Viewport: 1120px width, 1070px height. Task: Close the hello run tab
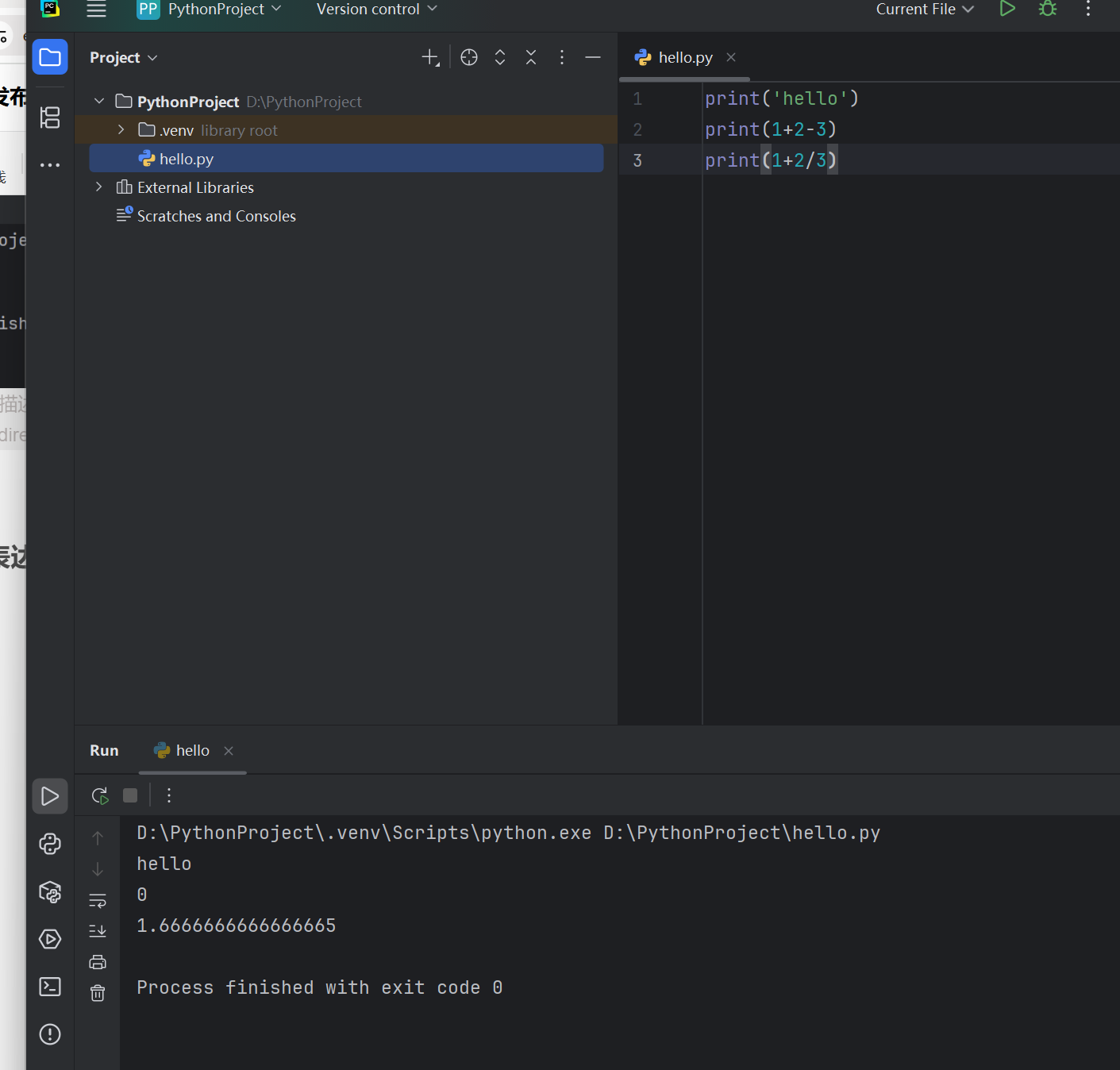click(229, 751)
